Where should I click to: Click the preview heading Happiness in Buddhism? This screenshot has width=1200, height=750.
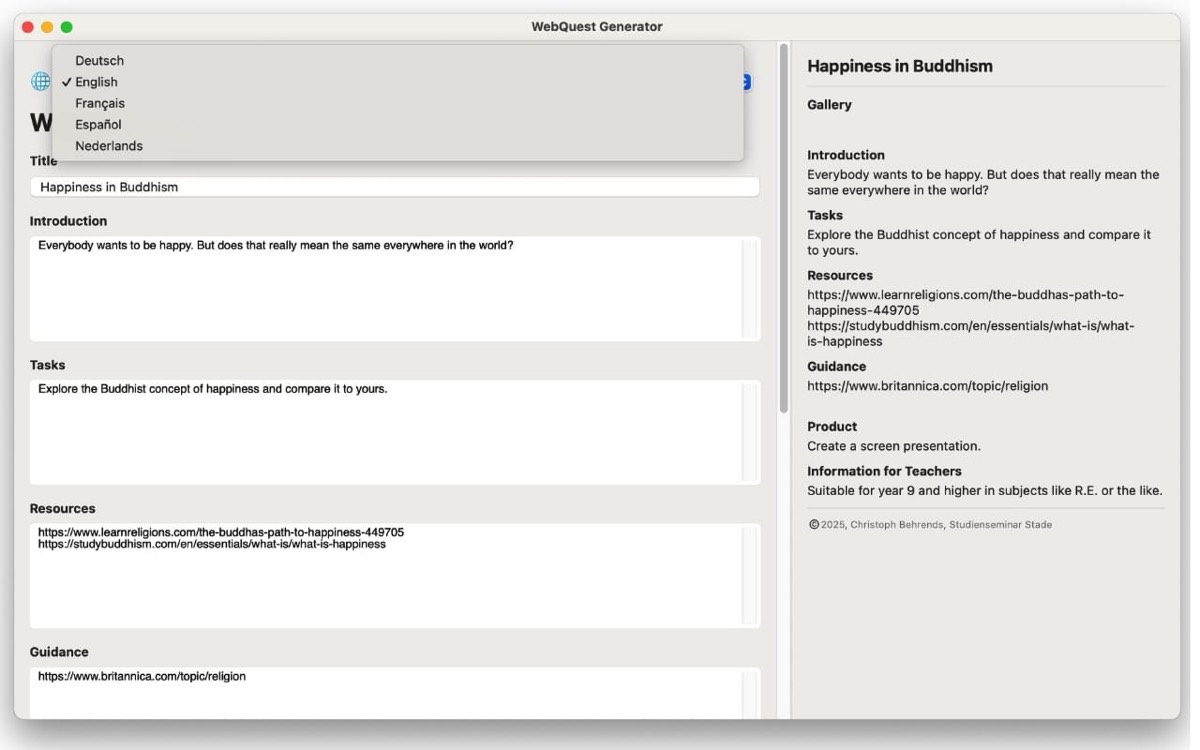pos(900,66)
